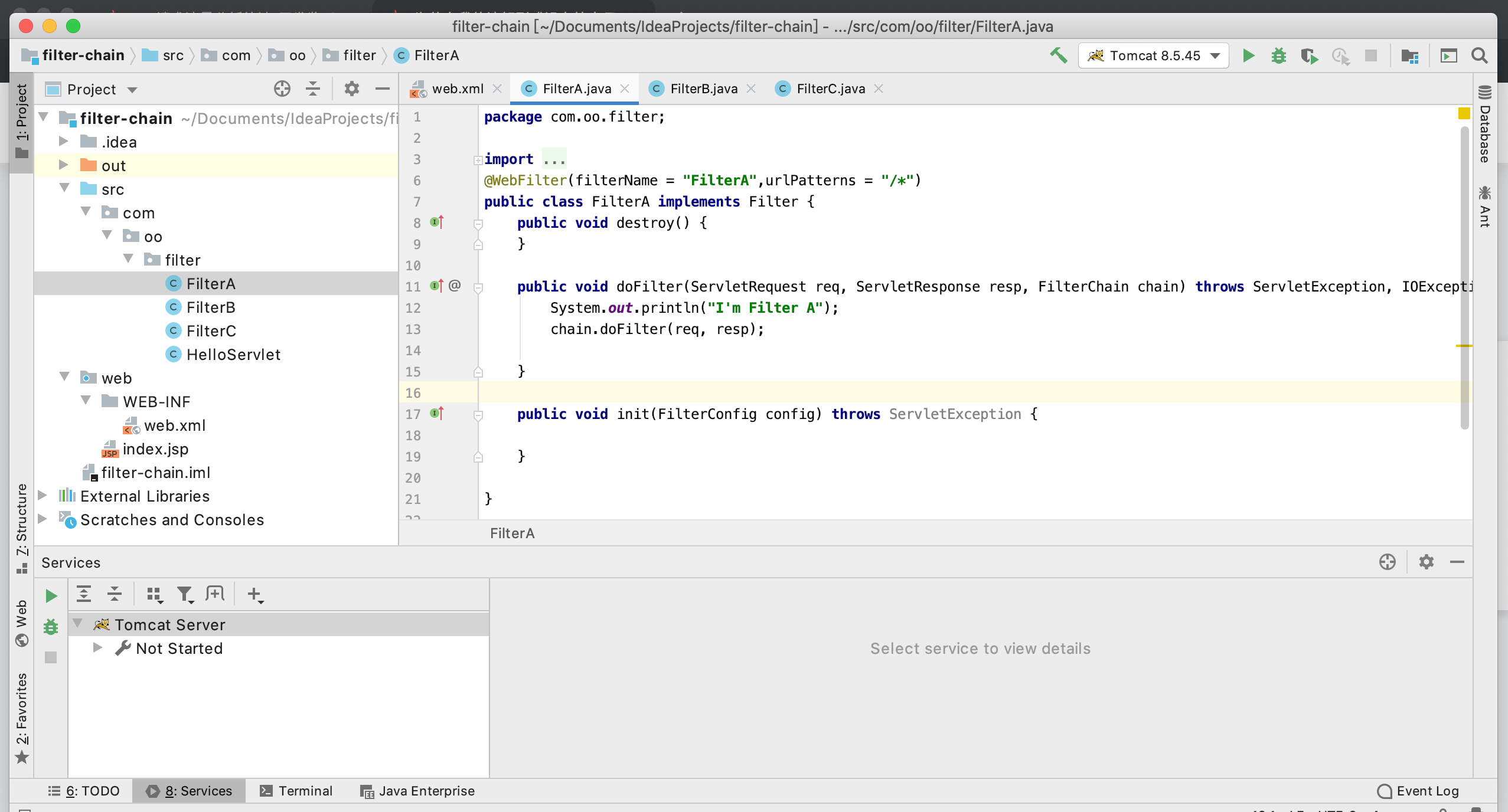Select index.jsp in the project tree
The height and width of the screenshot is (812, 1508).
(x=145, y=448)
